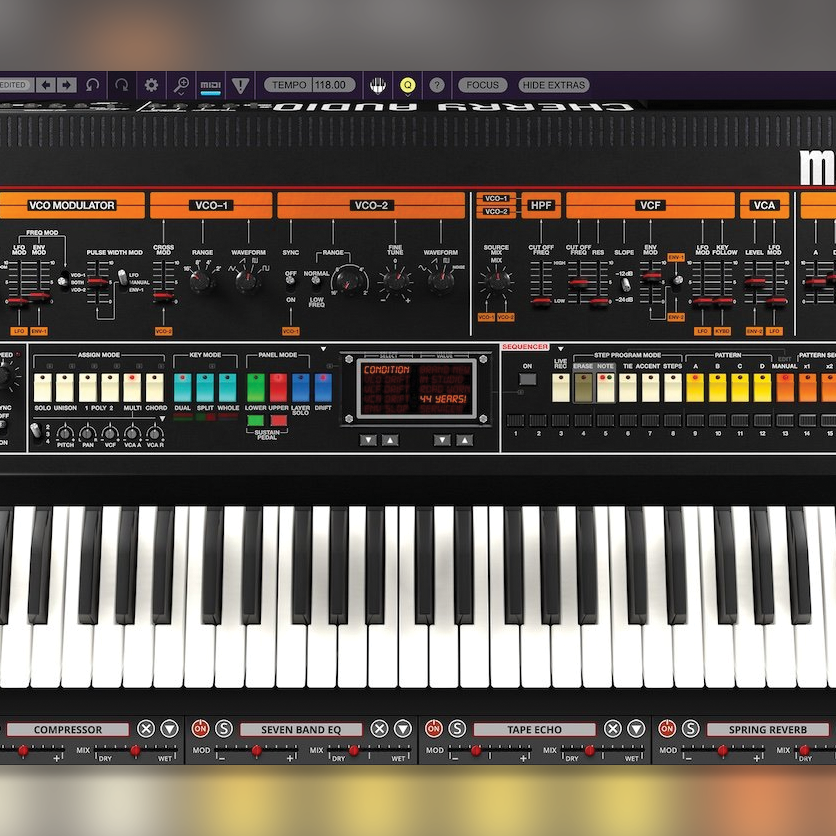
Task: Go to next preset with right arrow
Action: [67, 85]
